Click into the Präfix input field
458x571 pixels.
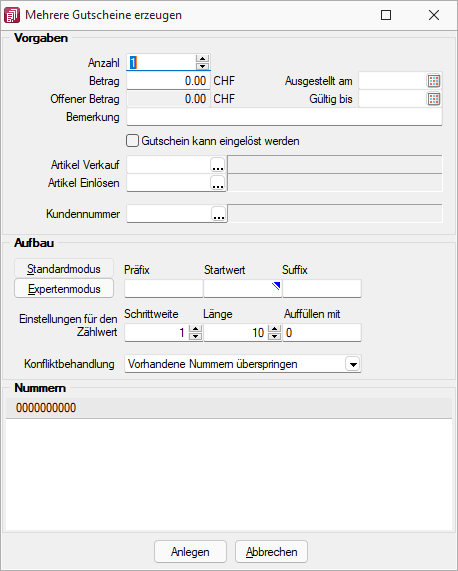pyautogui.click(x=163, y=289)
